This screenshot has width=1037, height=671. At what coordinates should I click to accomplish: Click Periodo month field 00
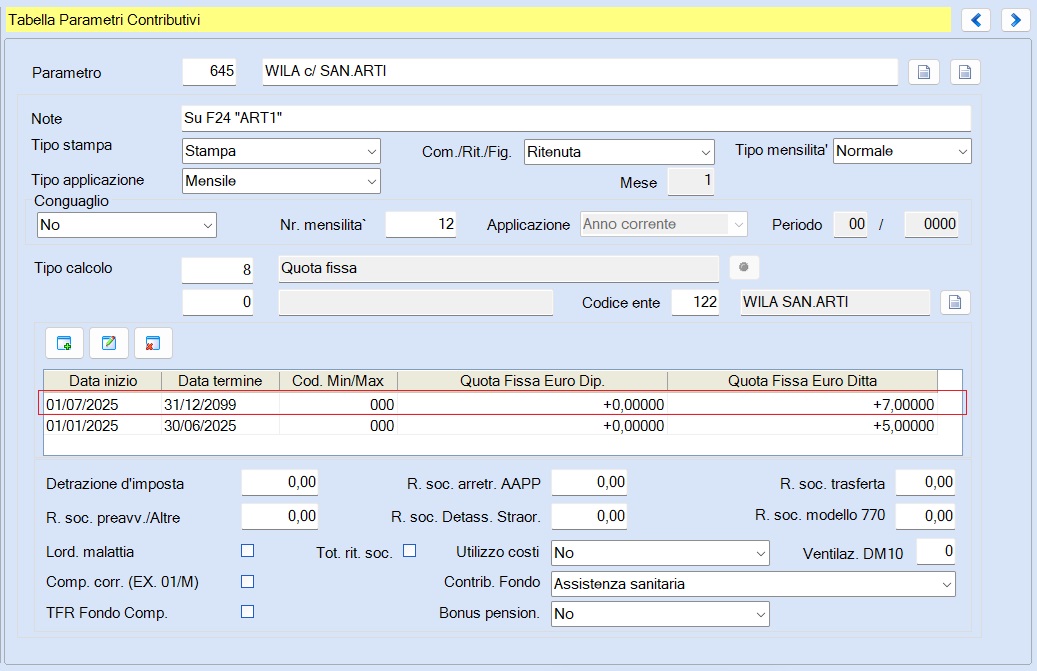(x=850, y=224)
